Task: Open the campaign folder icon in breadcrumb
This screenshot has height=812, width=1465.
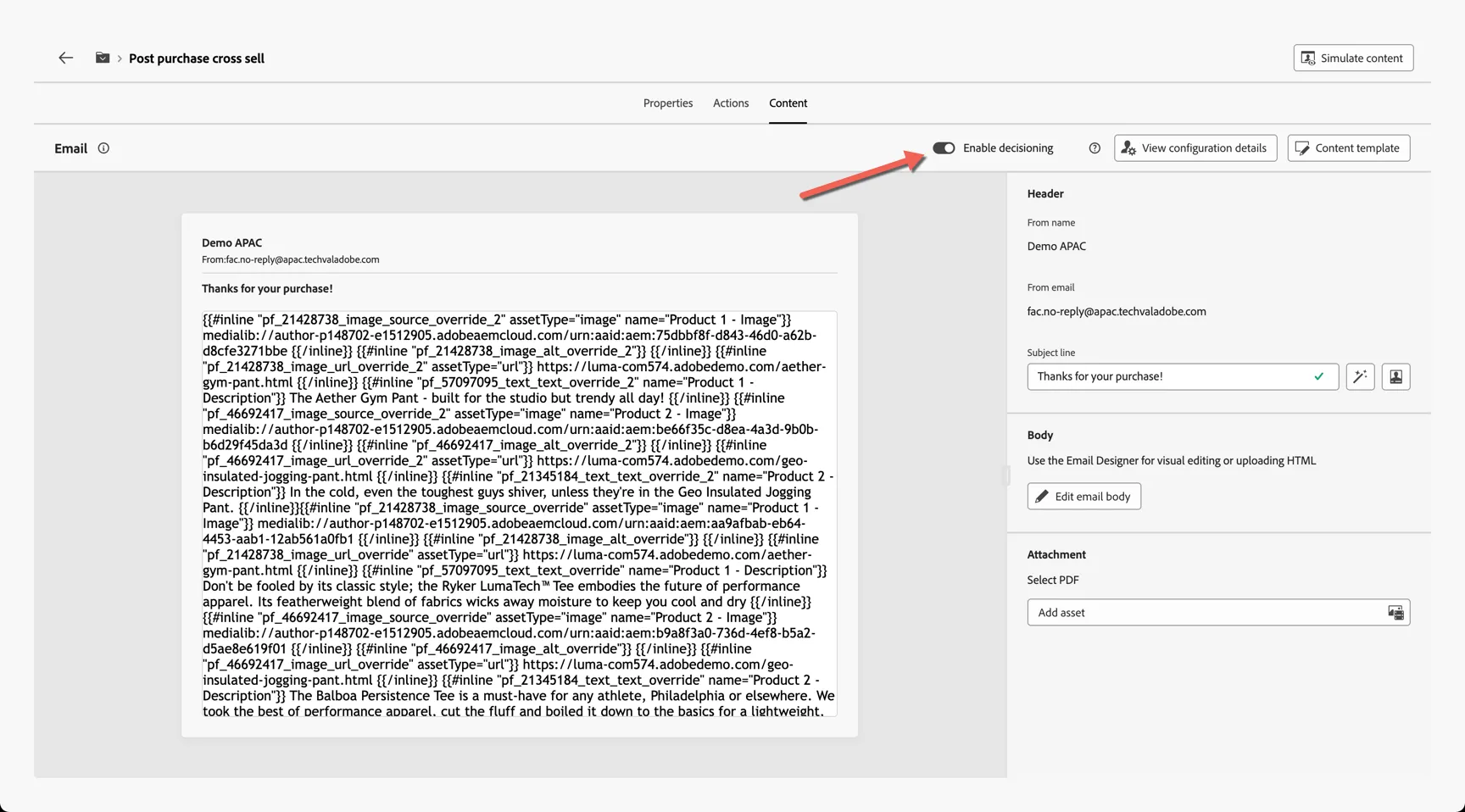Action: pos(103,58)
